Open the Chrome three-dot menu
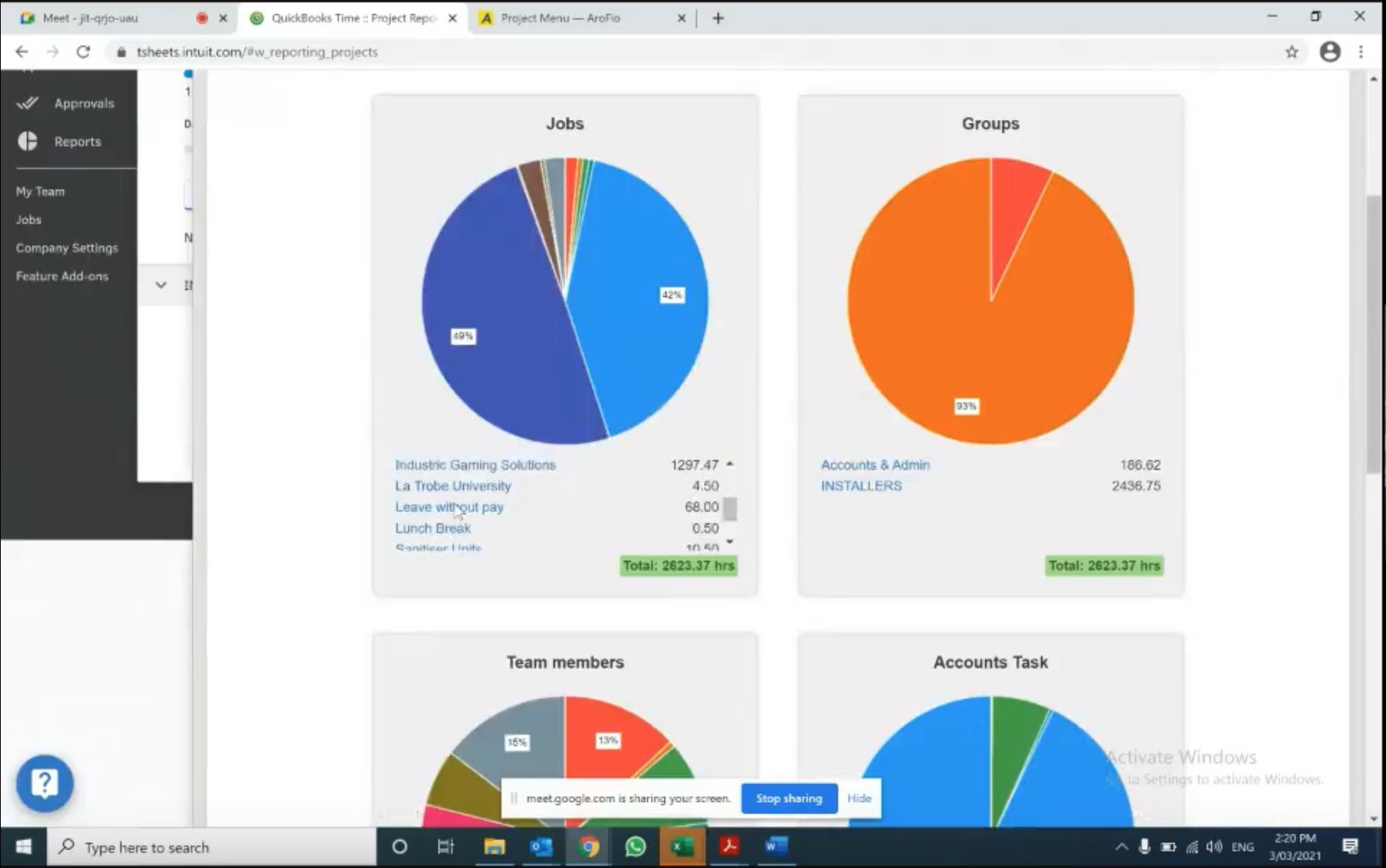The width and height of the screenshot is (1386, 868). [1361, 52]
